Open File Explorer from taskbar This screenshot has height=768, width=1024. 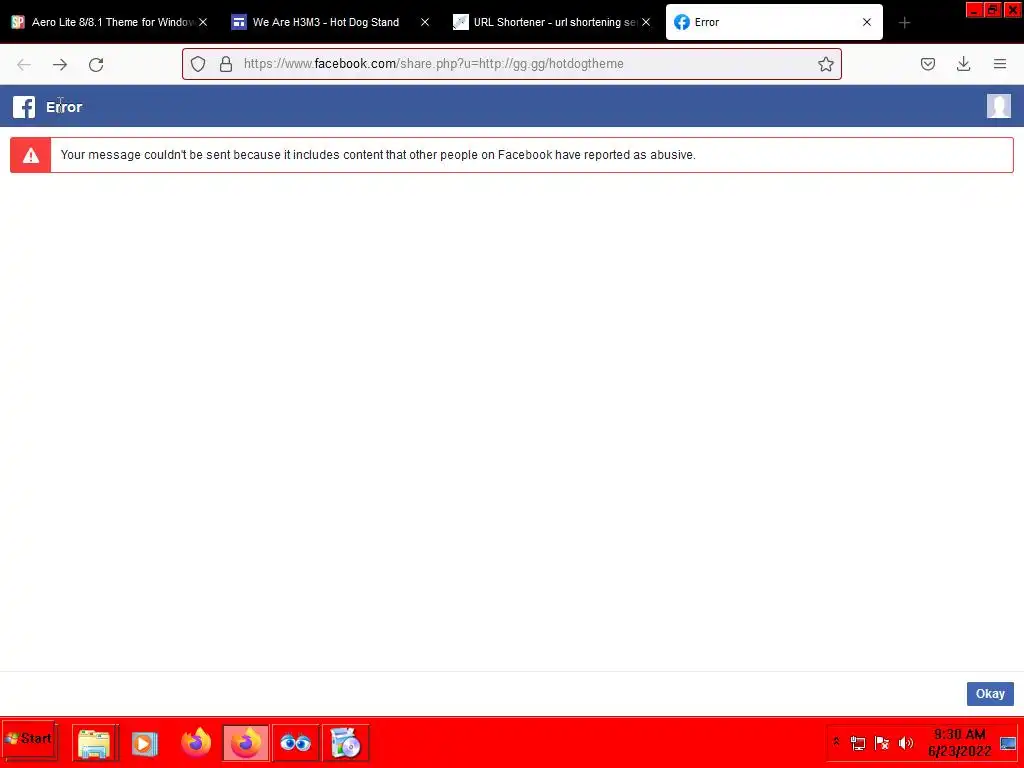(x=95, y=743)
